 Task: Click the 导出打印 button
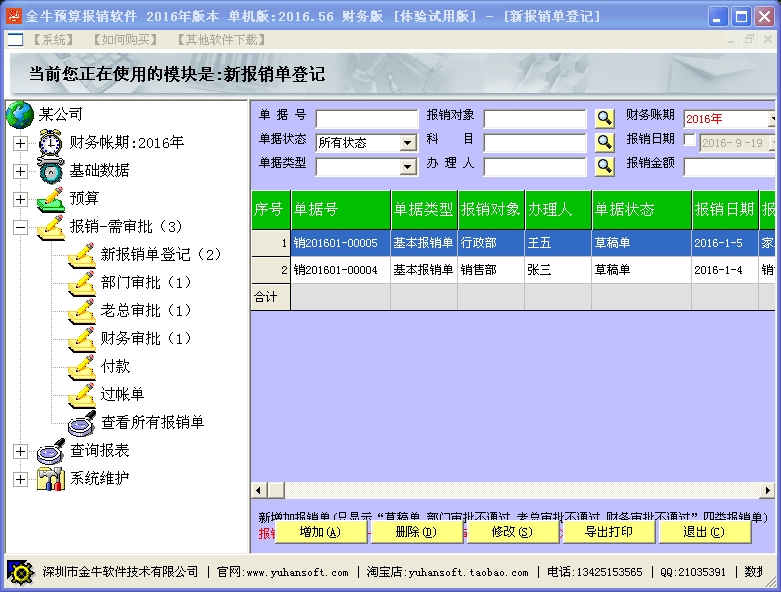click(x=608, y=532)
